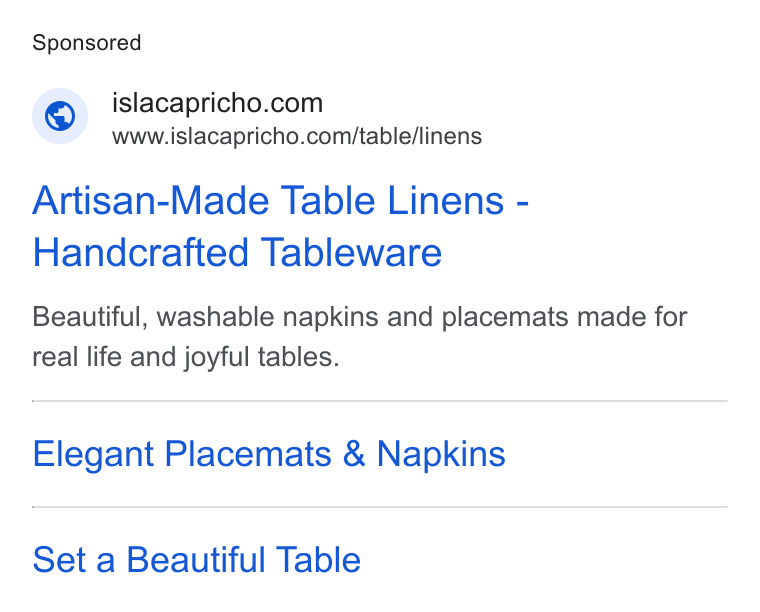
Task: Open the Set a Beautiful Table sitelink
Action: [x=197, y=560]
